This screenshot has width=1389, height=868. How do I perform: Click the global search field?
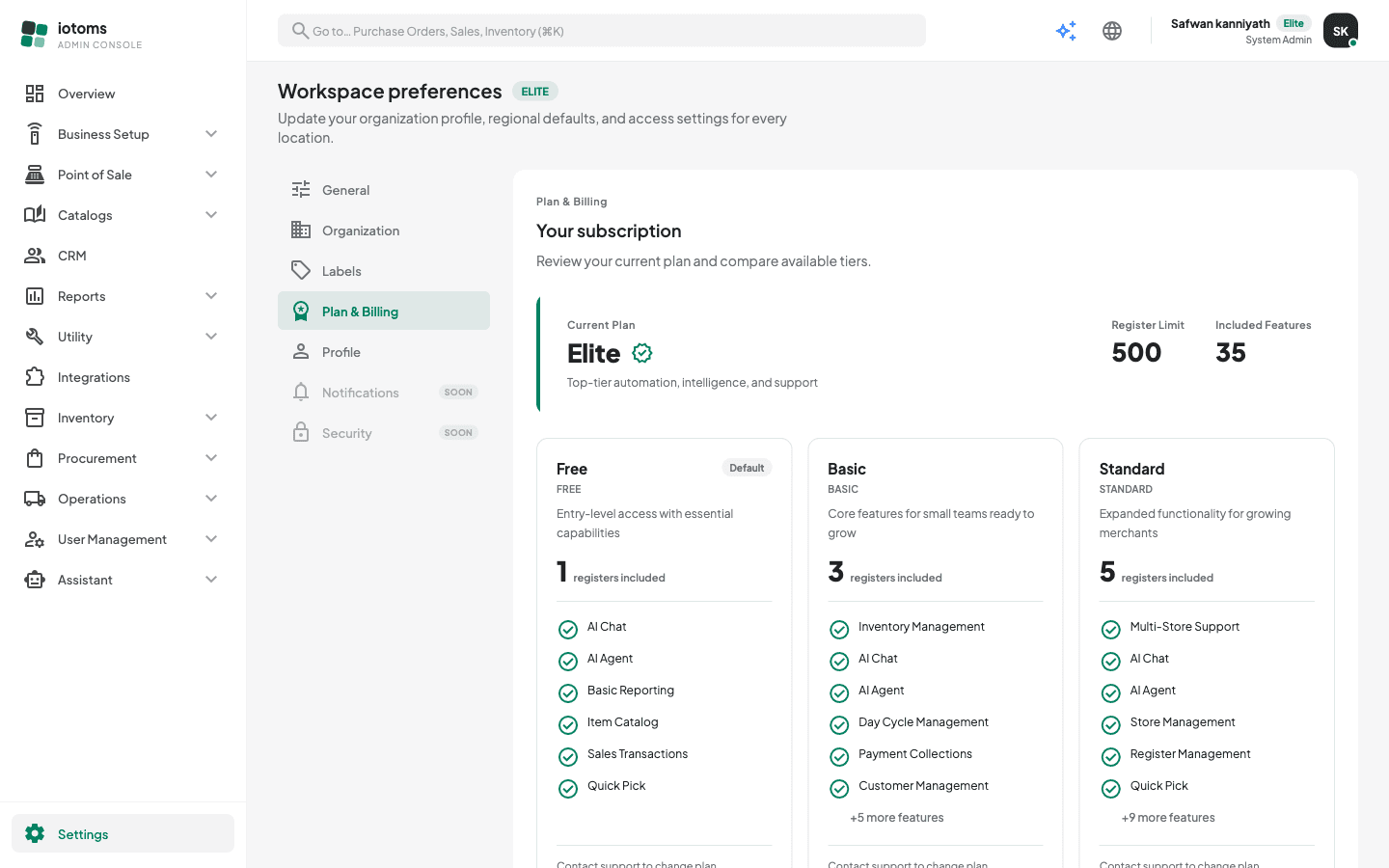tap(602, 31)
